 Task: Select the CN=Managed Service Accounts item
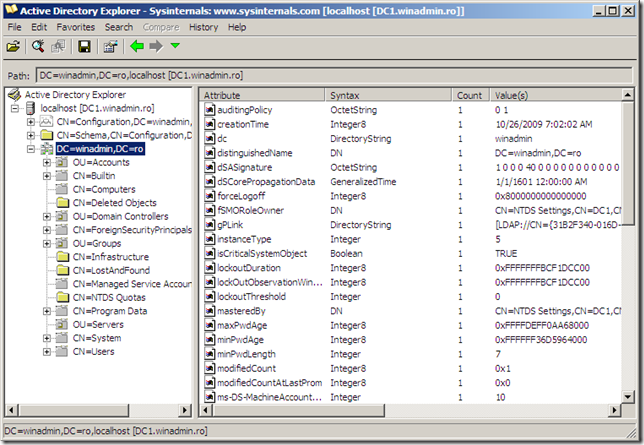132,284
